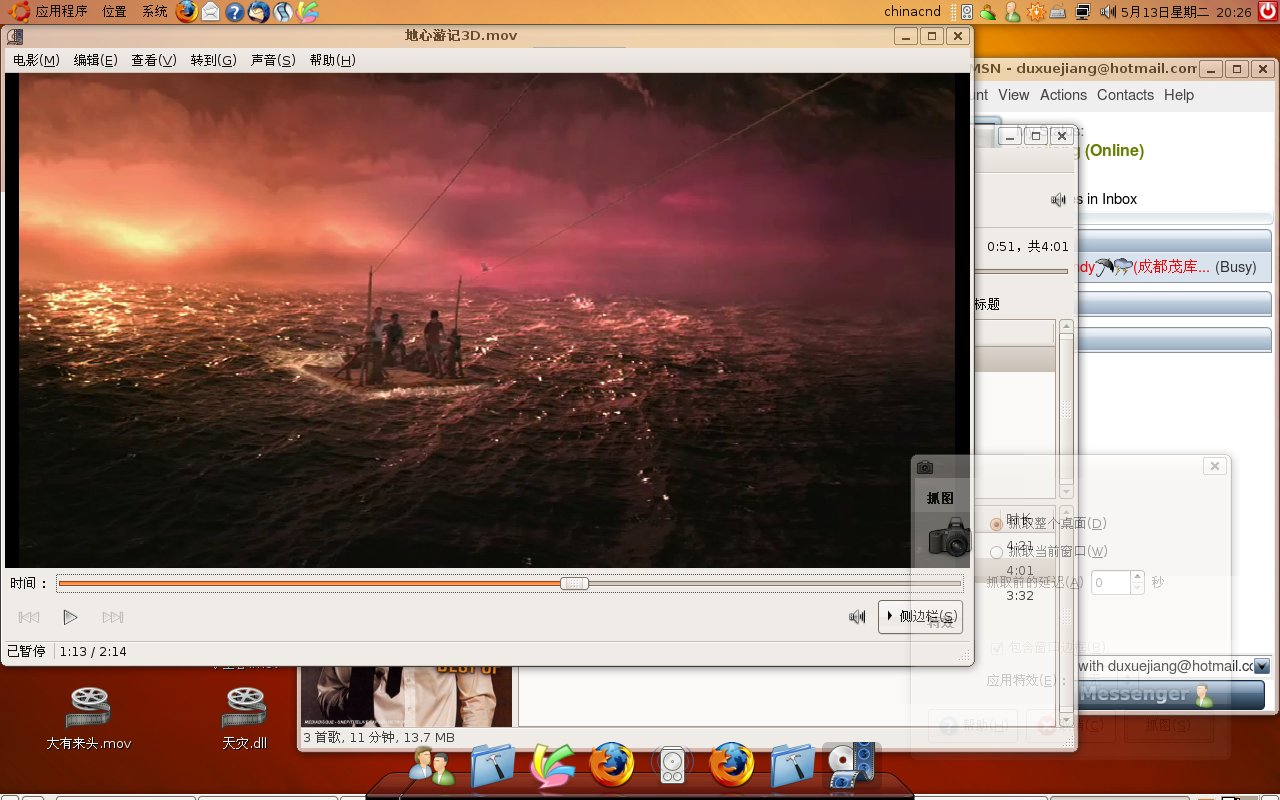Click the music player progress bar
The width and height of the screenshot is (1280, 800).
point(1021,271)
